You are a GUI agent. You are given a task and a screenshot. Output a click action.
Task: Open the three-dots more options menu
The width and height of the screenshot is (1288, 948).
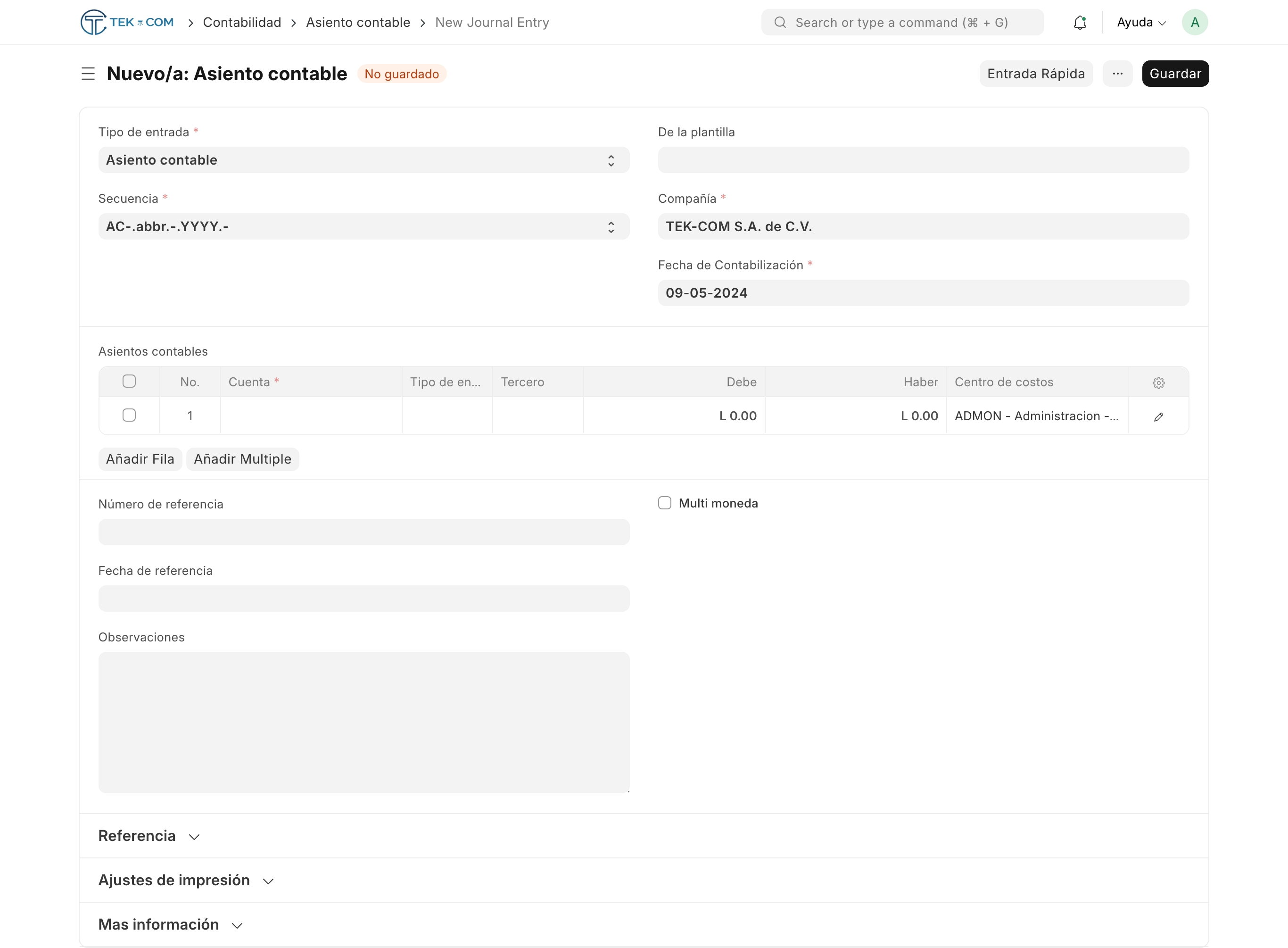[x=1117, y=74]
